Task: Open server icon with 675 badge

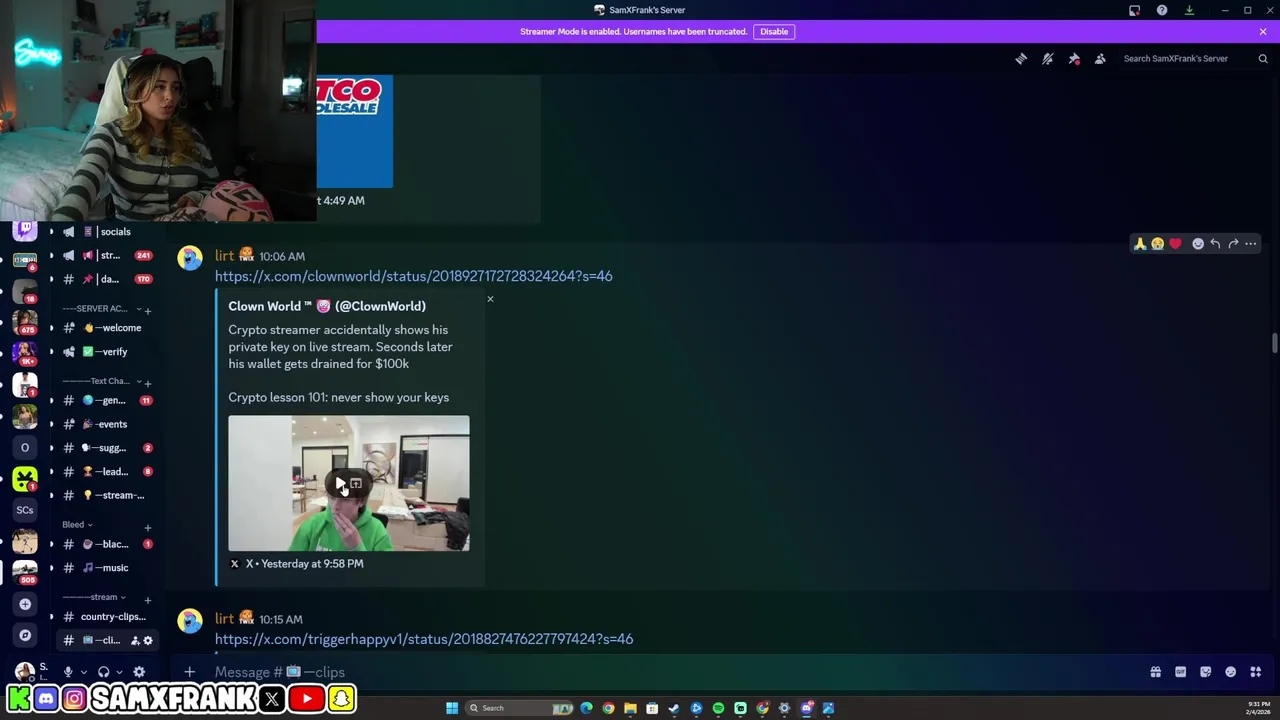Action: [25, 323]
